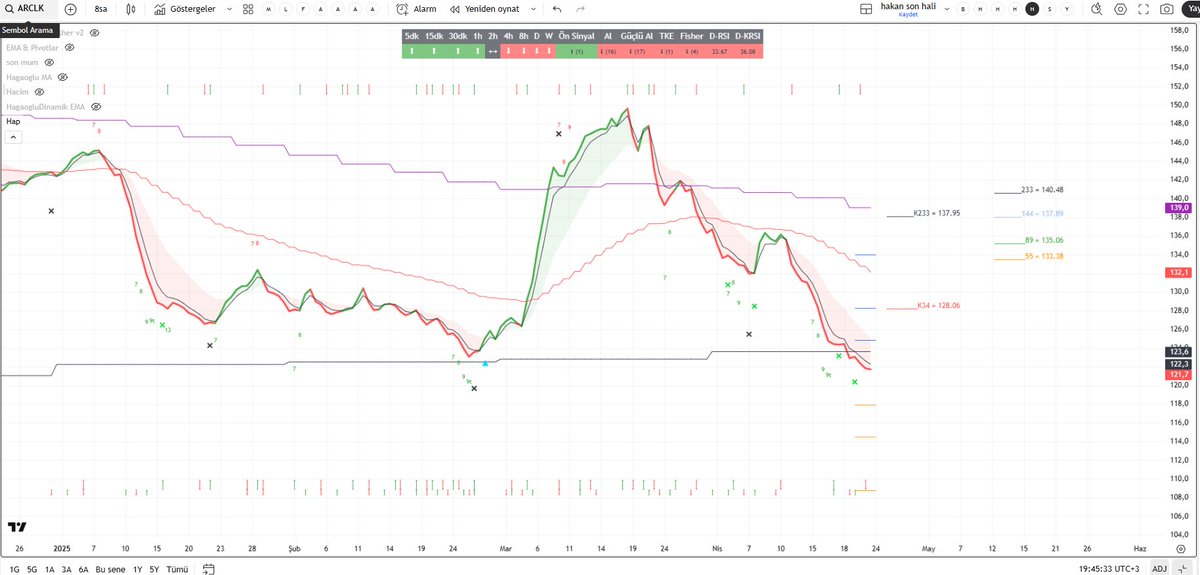Select the Bu sene time range
Viewport: 1200px width, 575px height.
[111, 569]
